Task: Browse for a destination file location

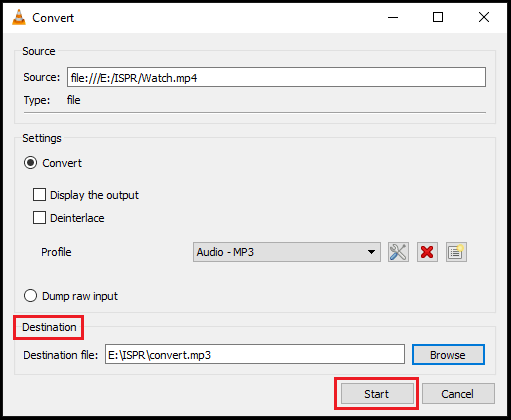Action: click(x=448, y=355)
